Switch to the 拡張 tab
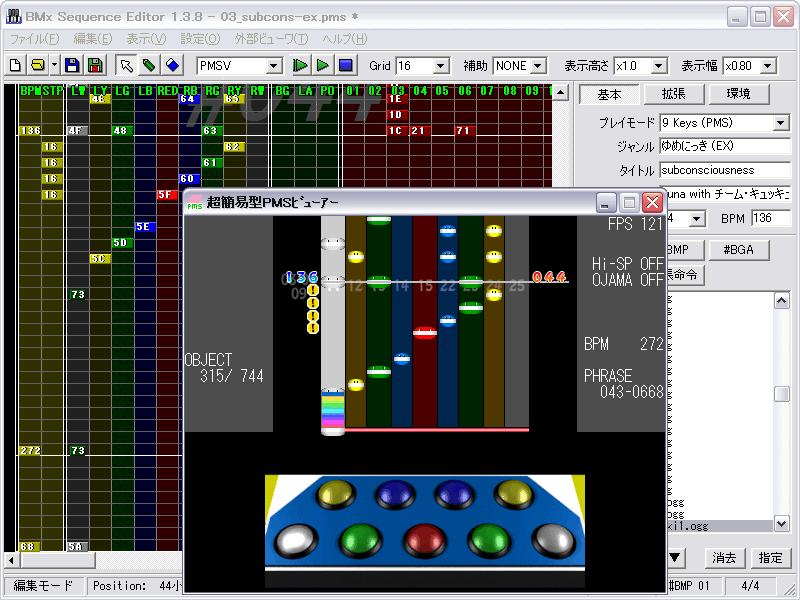 coord(673,94)
